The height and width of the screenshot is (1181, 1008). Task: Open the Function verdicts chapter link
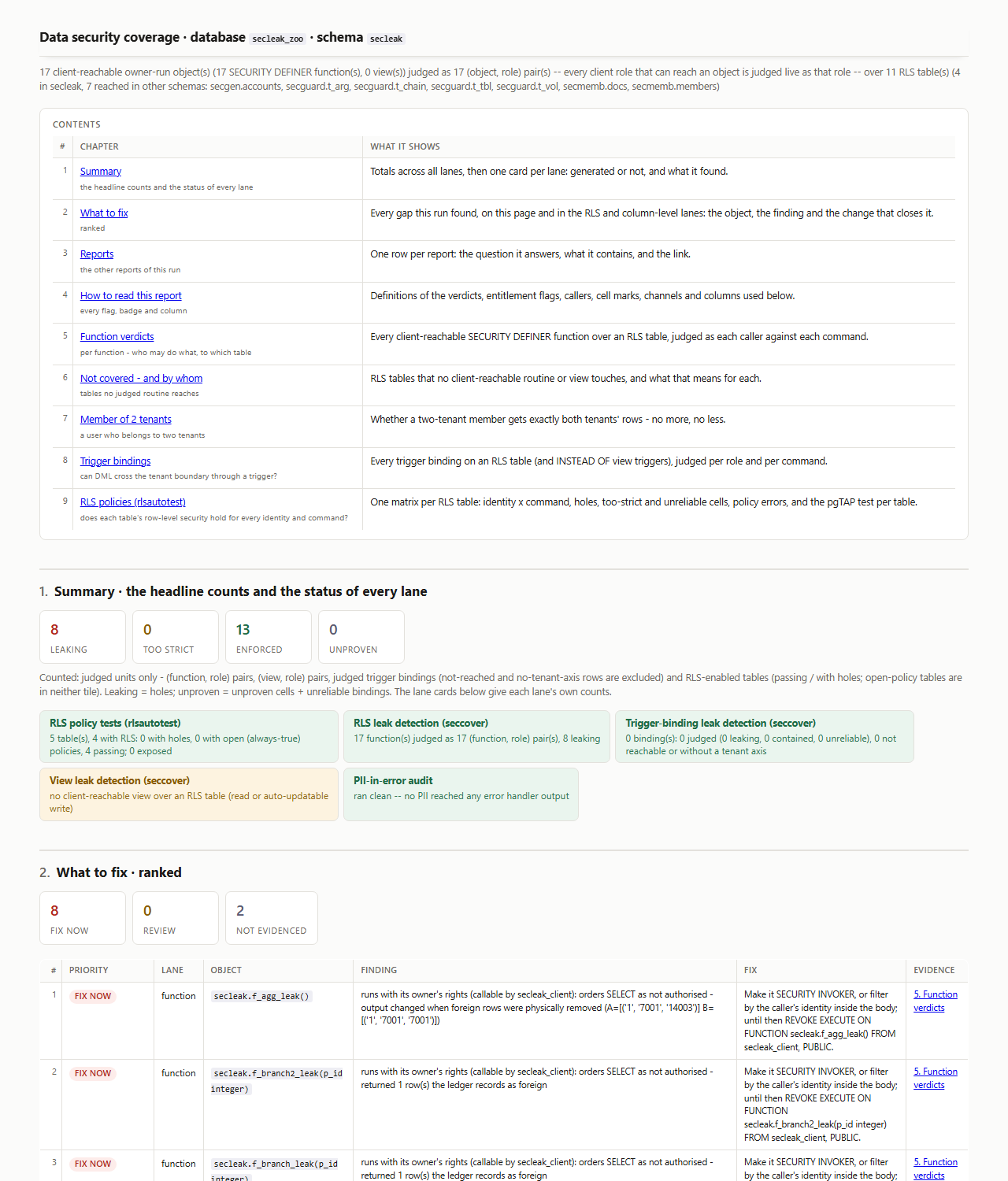click(117, 337)
